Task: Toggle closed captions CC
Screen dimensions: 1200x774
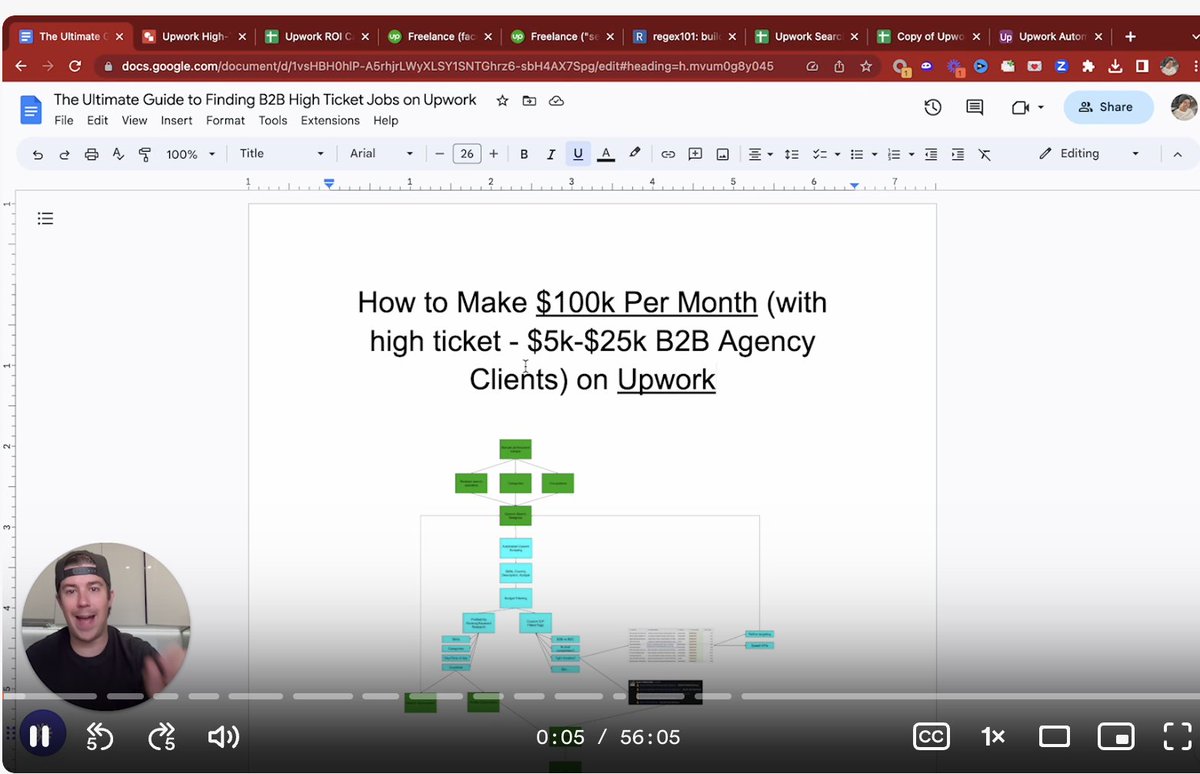Action: point(931,737)
